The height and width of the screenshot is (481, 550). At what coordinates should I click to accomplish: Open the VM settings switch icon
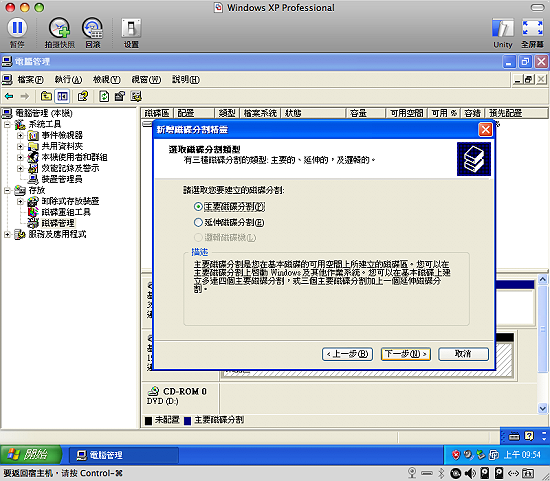tap(131, 28)
